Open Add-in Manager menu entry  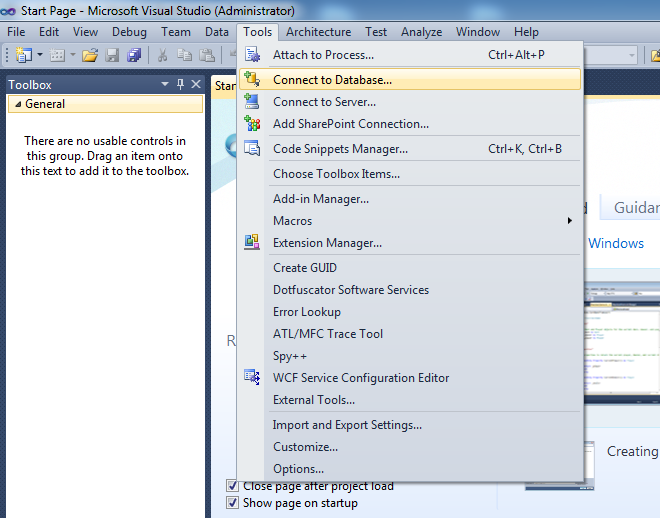pyautogui.click(x=410, y=199)
